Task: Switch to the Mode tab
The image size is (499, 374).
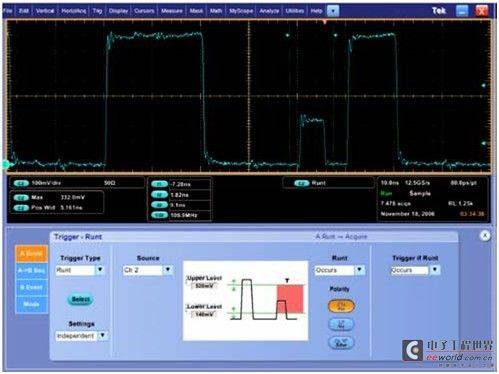Action: point(31,304)
